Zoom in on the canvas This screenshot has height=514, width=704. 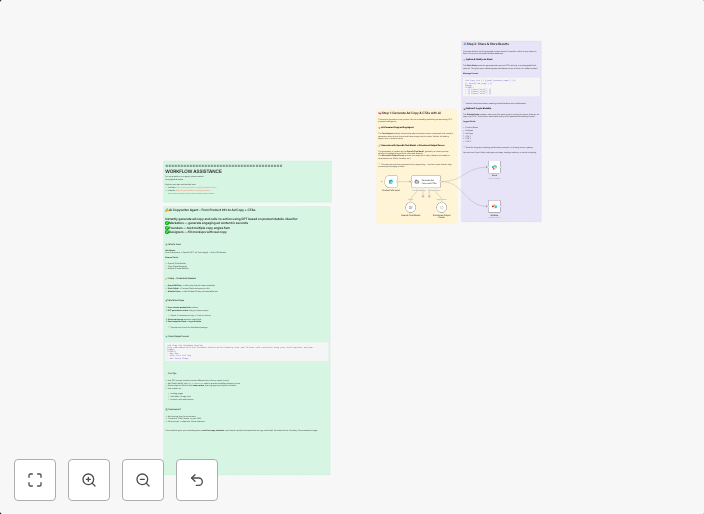(89, 480)
